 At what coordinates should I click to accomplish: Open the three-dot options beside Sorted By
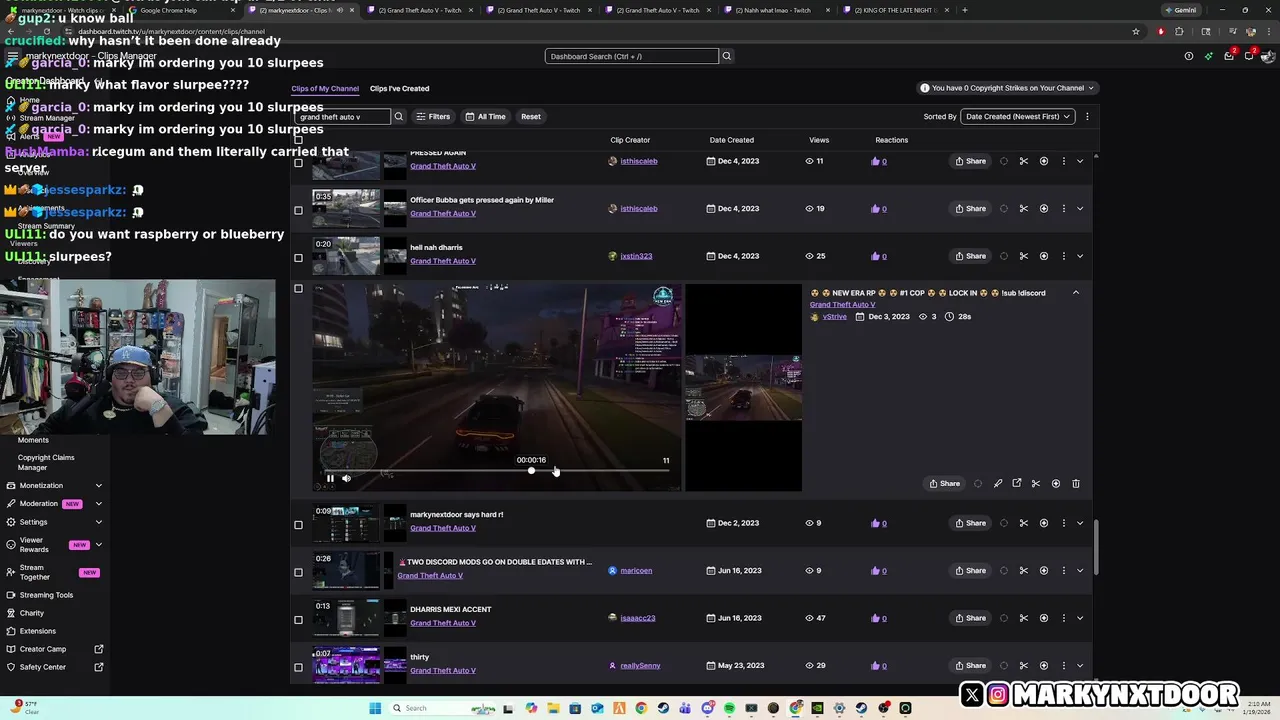(1087, 116)
